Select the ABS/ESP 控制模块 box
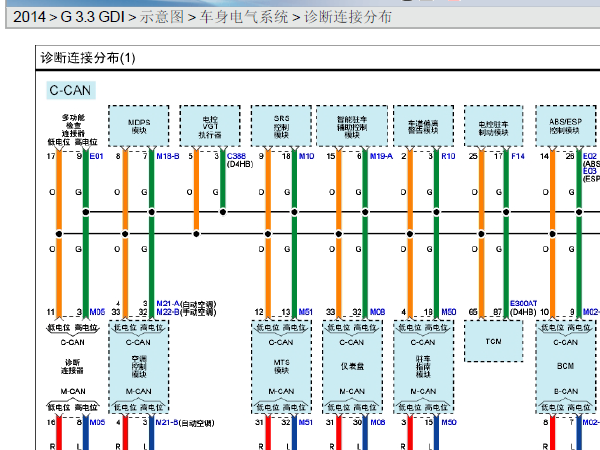The image size is (600, 450). tap(566, 126)
